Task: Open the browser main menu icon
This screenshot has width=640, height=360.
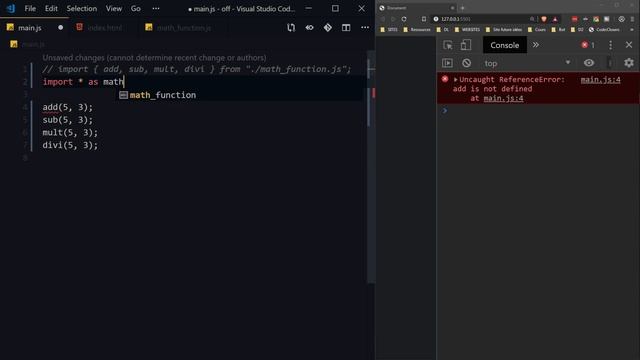Action: (632, 19)
